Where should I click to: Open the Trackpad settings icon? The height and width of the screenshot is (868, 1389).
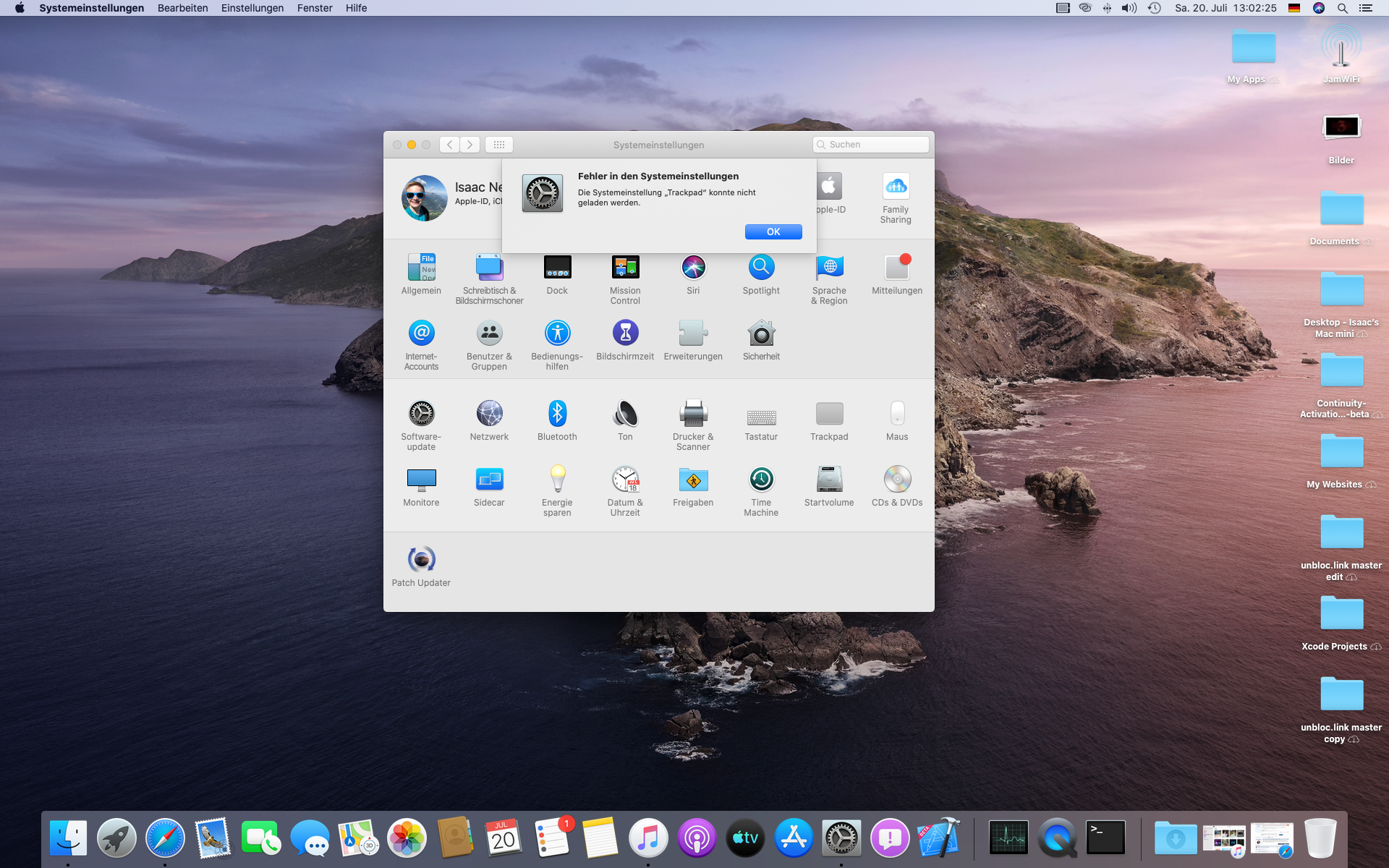point(829,414)
